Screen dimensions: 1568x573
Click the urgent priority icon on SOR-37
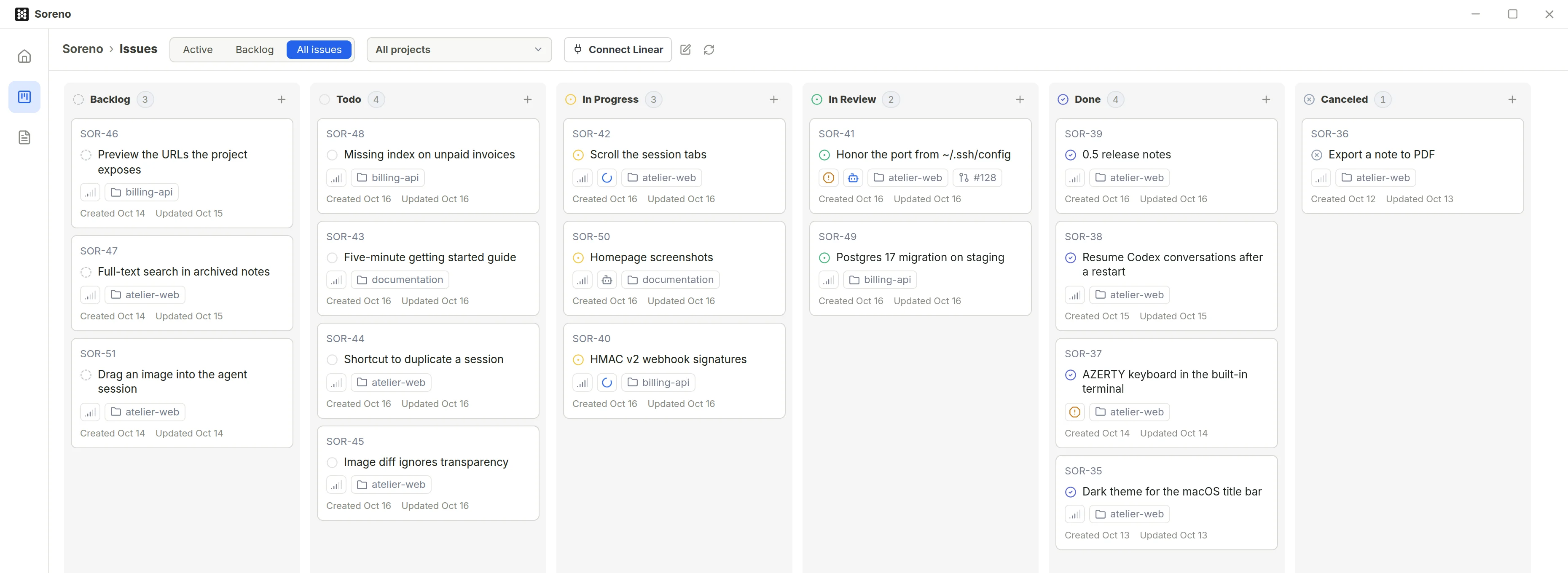pos(1075,412)
